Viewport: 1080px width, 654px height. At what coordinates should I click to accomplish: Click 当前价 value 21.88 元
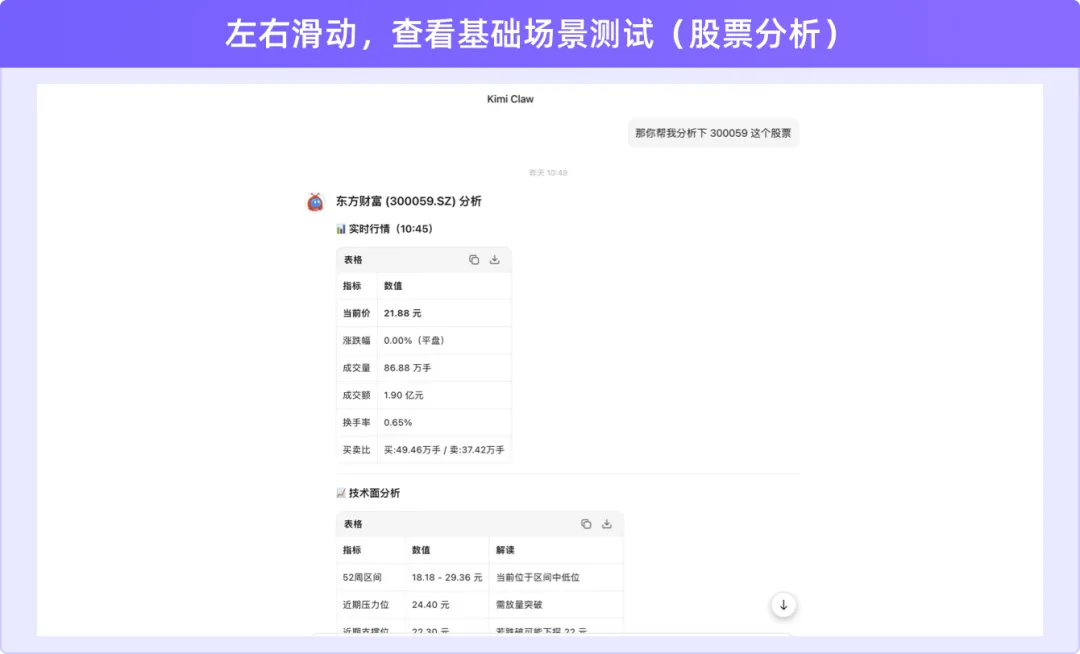402,313
